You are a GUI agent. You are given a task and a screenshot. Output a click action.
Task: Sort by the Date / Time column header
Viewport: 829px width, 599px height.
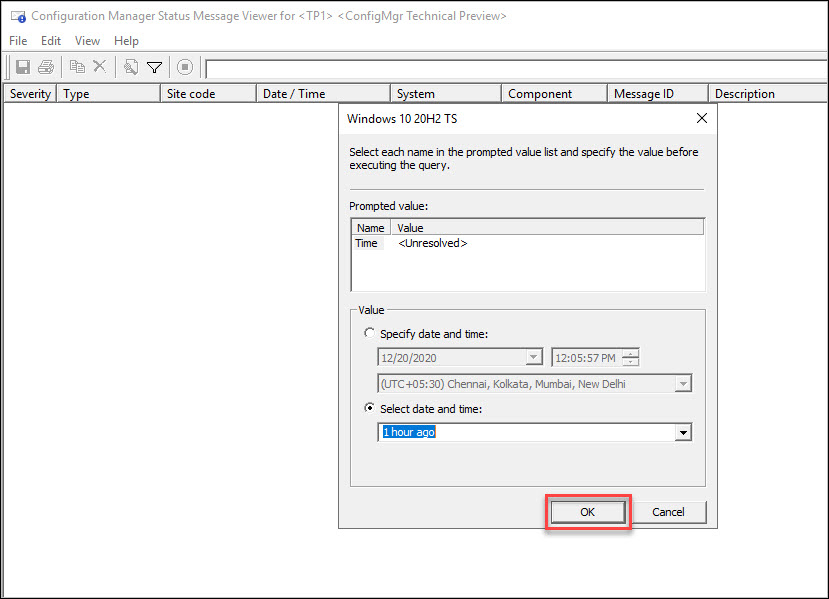pyautogui.click(x=324, y=94)
